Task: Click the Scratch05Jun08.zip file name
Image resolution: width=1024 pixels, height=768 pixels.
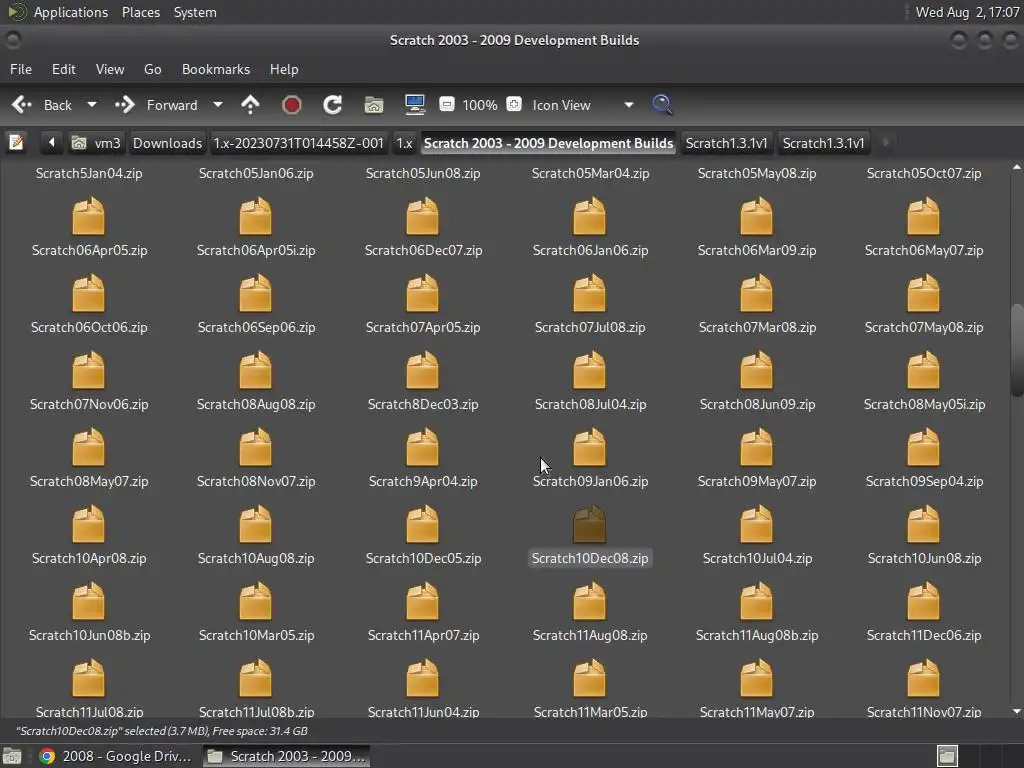Action: [423, 174]
